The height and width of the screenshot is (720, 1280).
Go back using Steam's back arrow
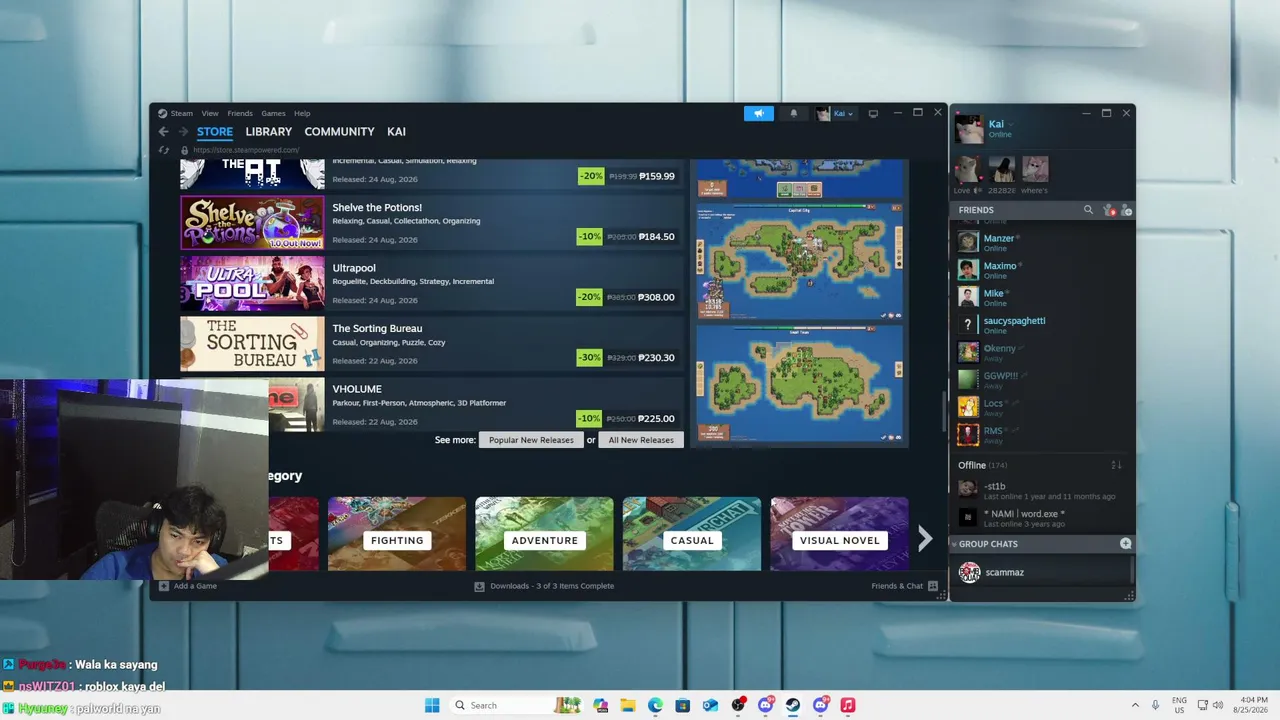tap(164, 132)
